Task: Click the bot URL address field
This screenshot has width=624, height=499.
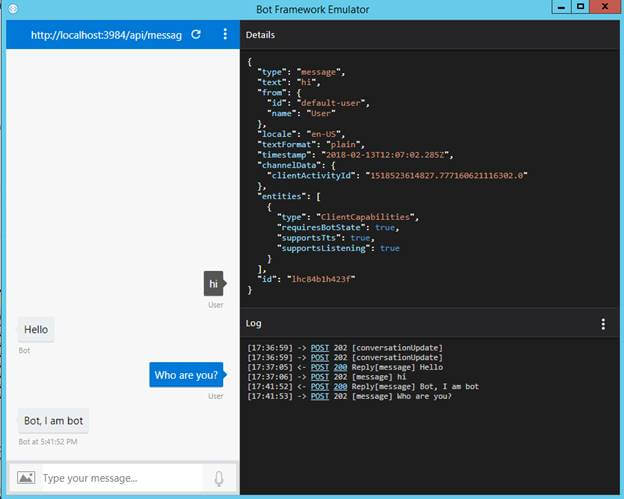Action: click(106, 35)
